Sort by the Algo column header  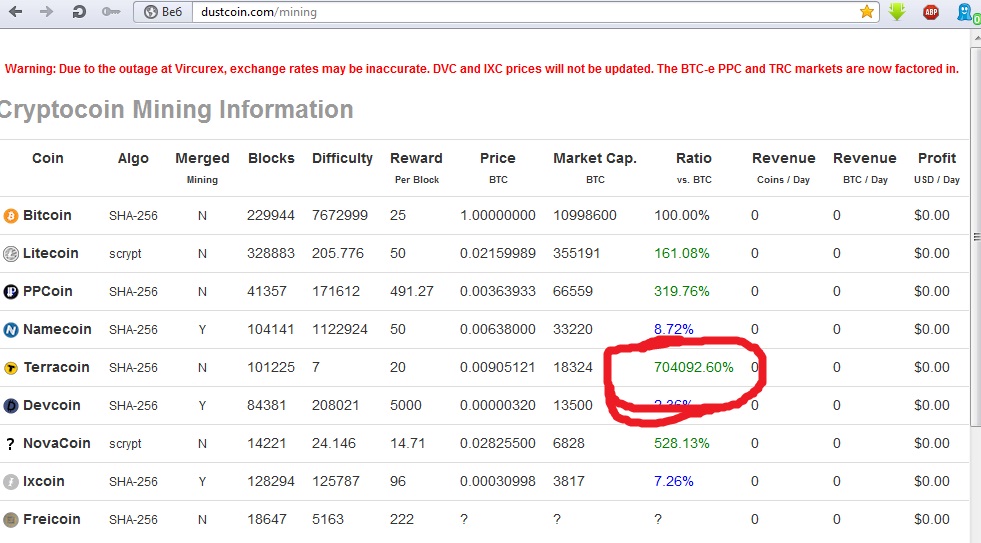[133, 158]
